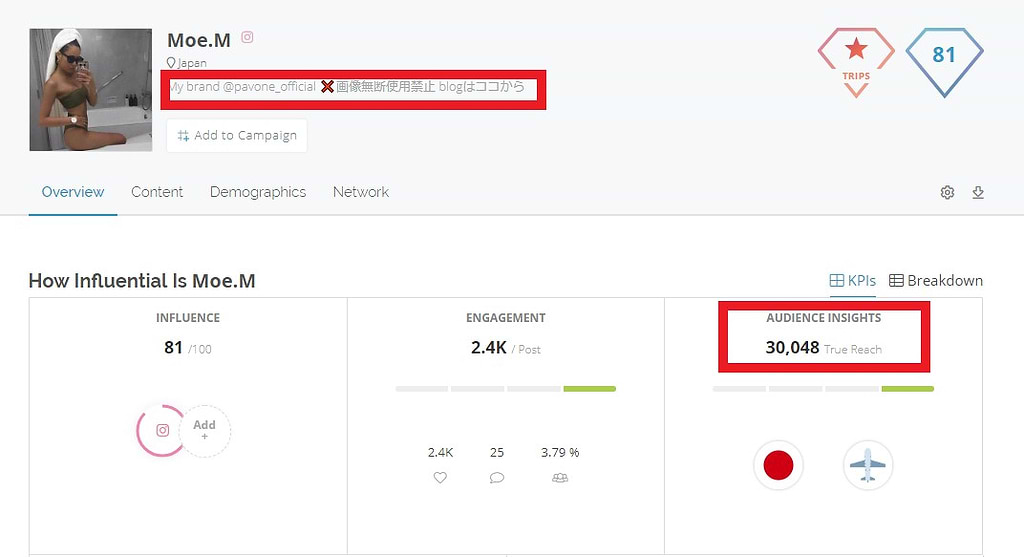Select the Overview tab
Screen dimensions: 1024x557
tap(73, 192)
